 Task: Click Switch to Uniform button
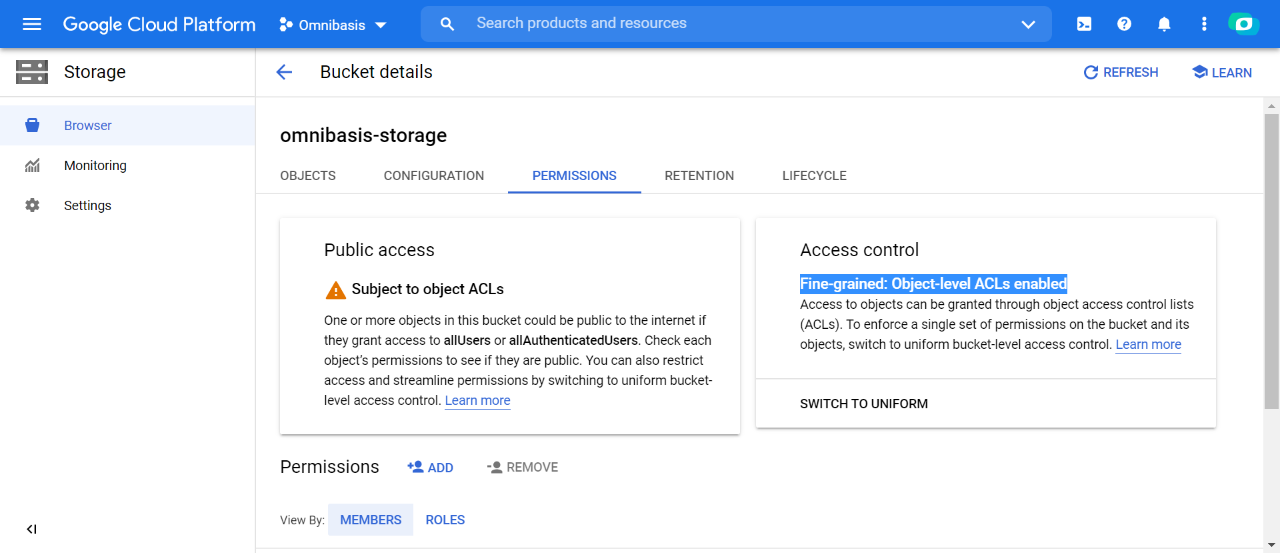pos(864,404)
